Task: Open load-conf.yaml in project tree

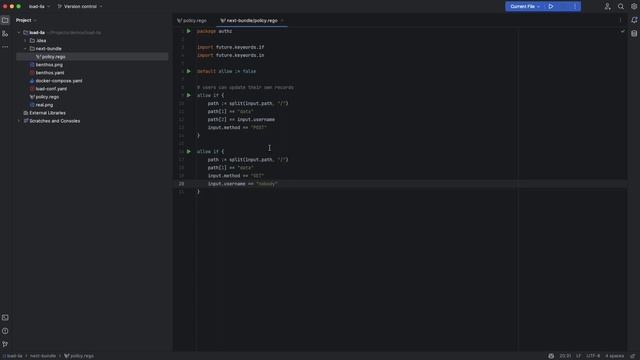Action: 51,89
